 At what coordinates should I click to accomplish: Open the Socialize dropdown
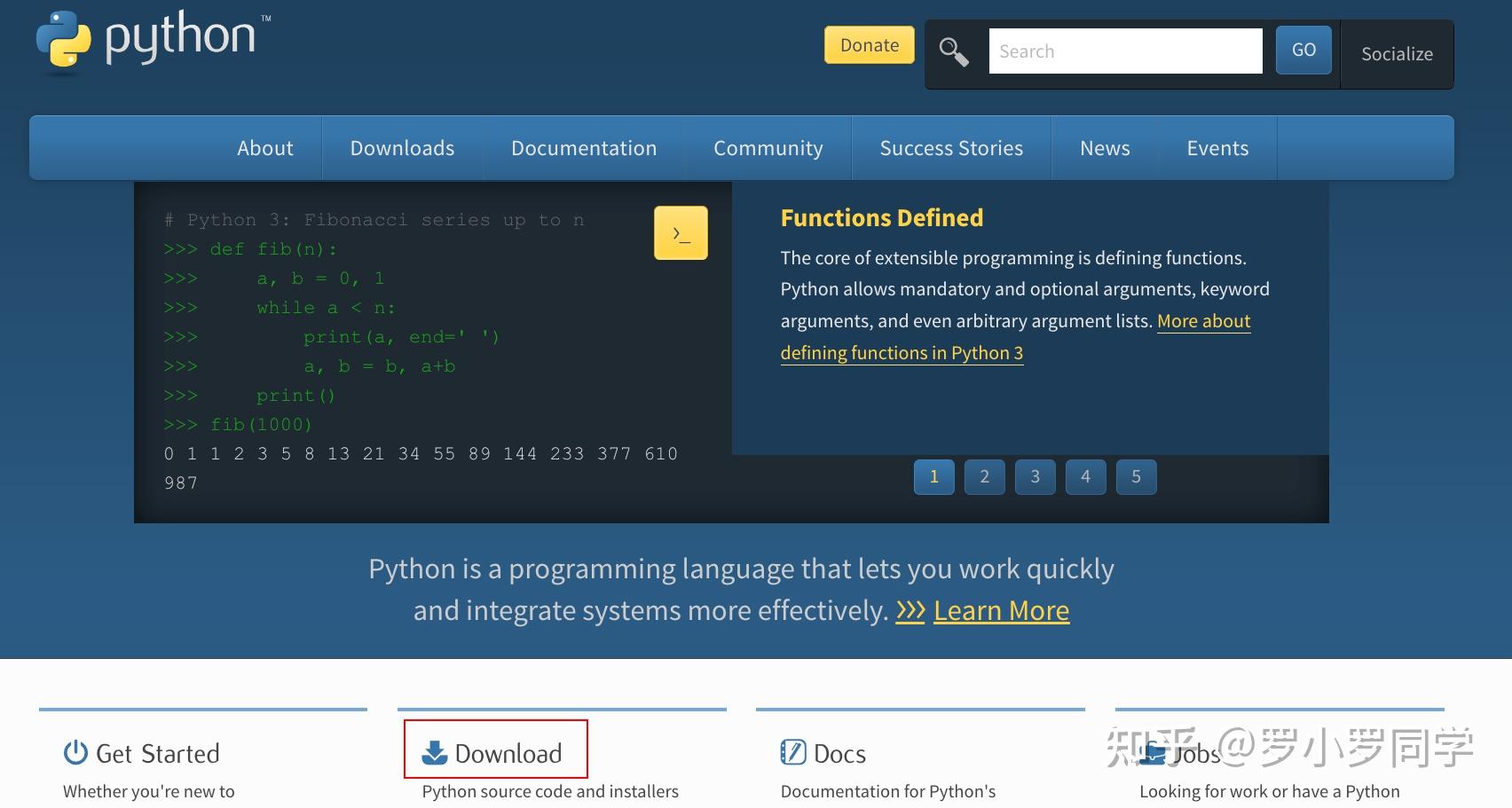point(1397,54)
